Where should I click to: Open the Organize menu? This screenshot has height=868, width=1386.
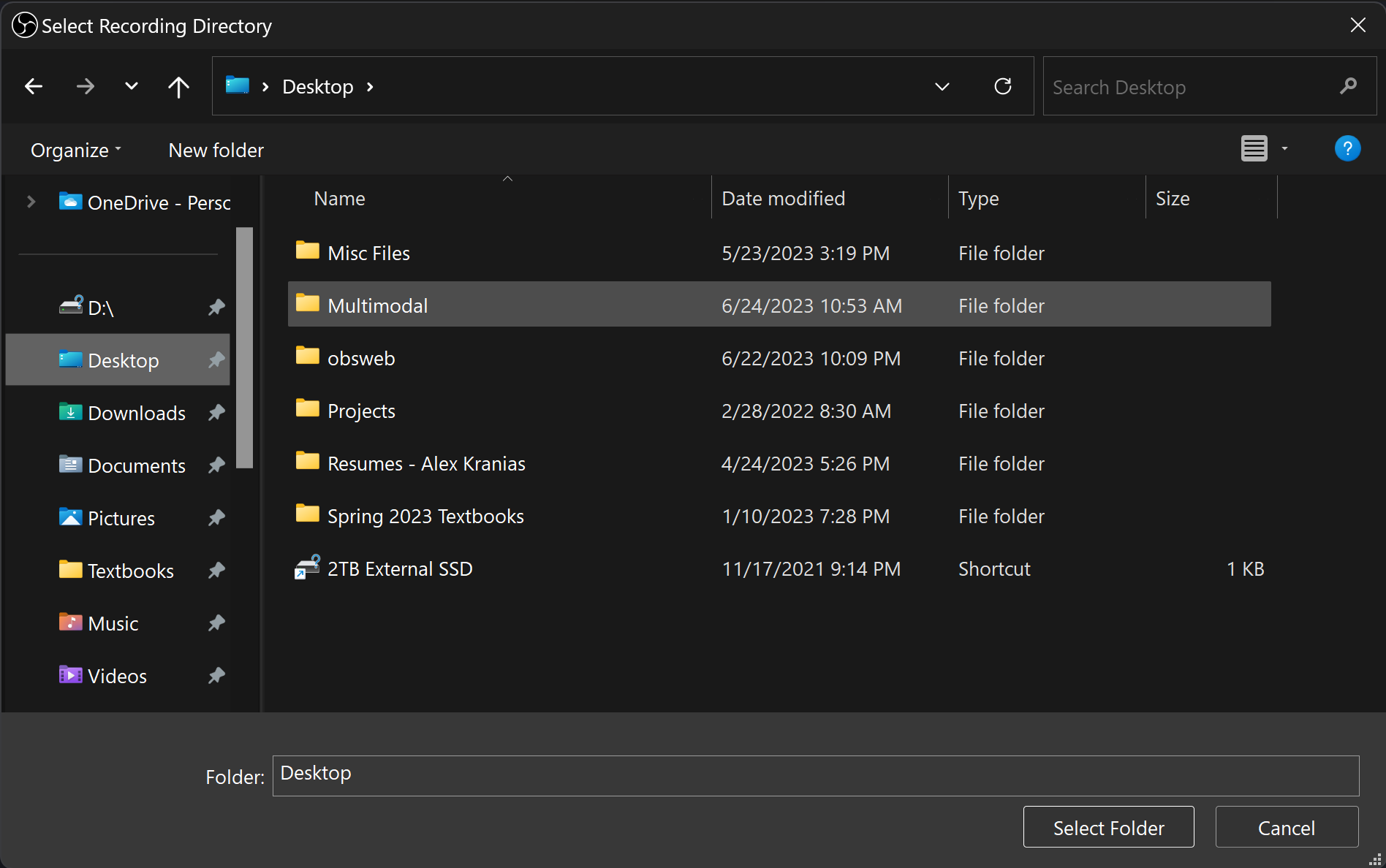click(75, 151)
